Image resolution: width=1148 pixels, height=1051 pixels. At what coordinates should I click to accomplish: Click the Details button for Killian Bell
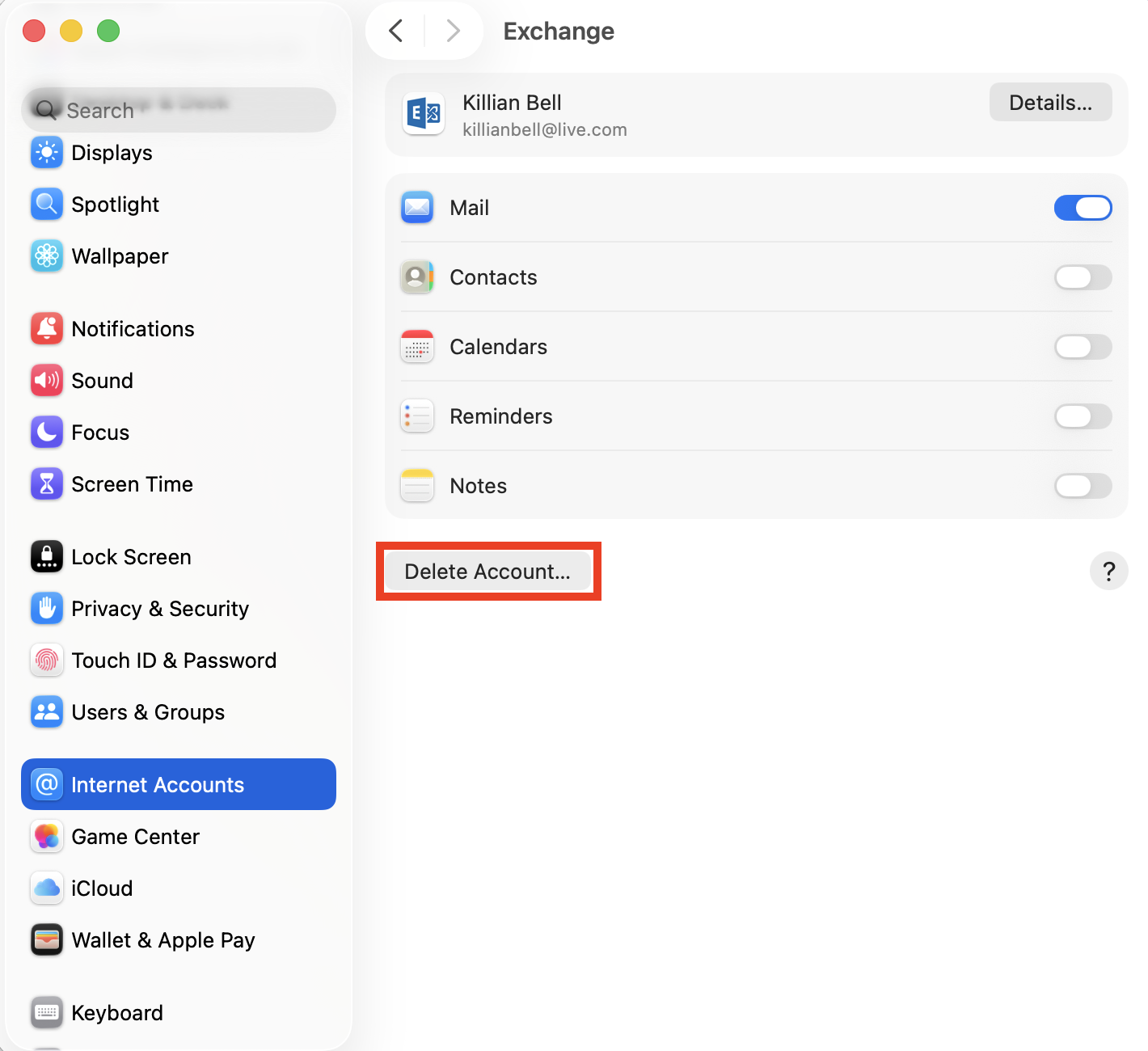[1050, 102]
